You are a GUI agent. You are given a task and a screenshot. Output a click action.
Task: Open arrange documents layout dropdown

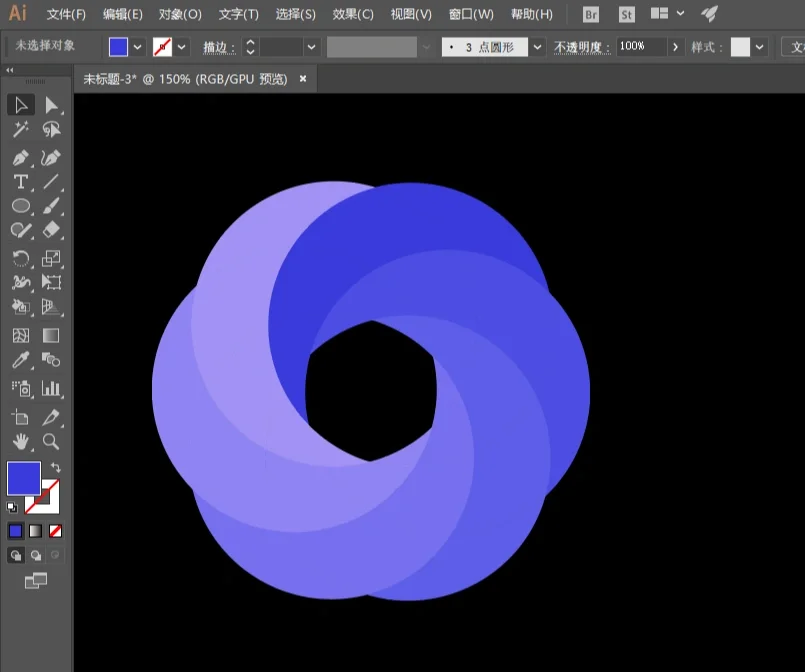point(680,13)
